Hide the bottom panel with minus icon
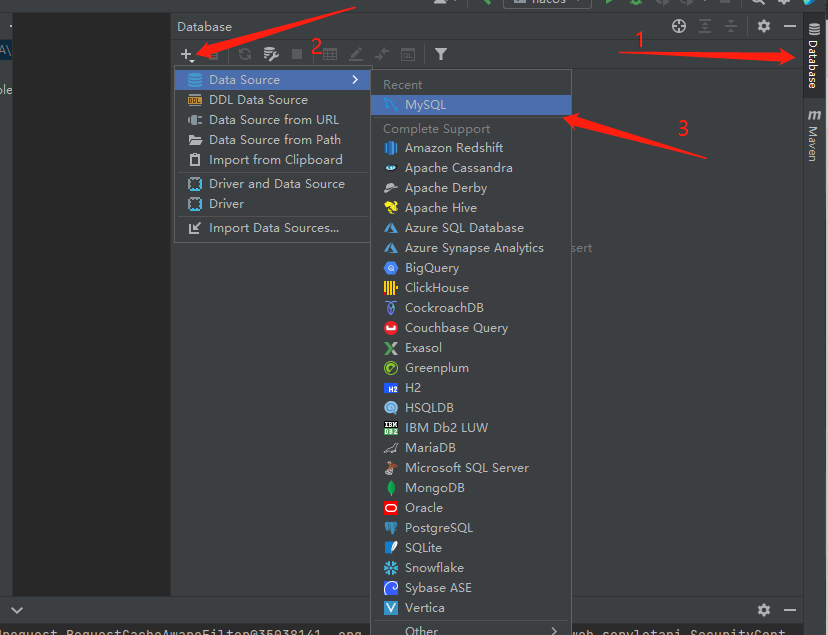828x635 pixels. 790,610
